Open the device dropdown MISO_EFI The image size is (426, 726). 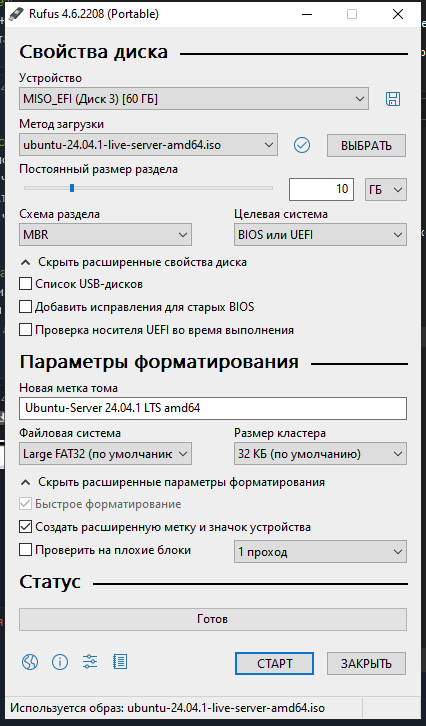(x=194, y=99)
